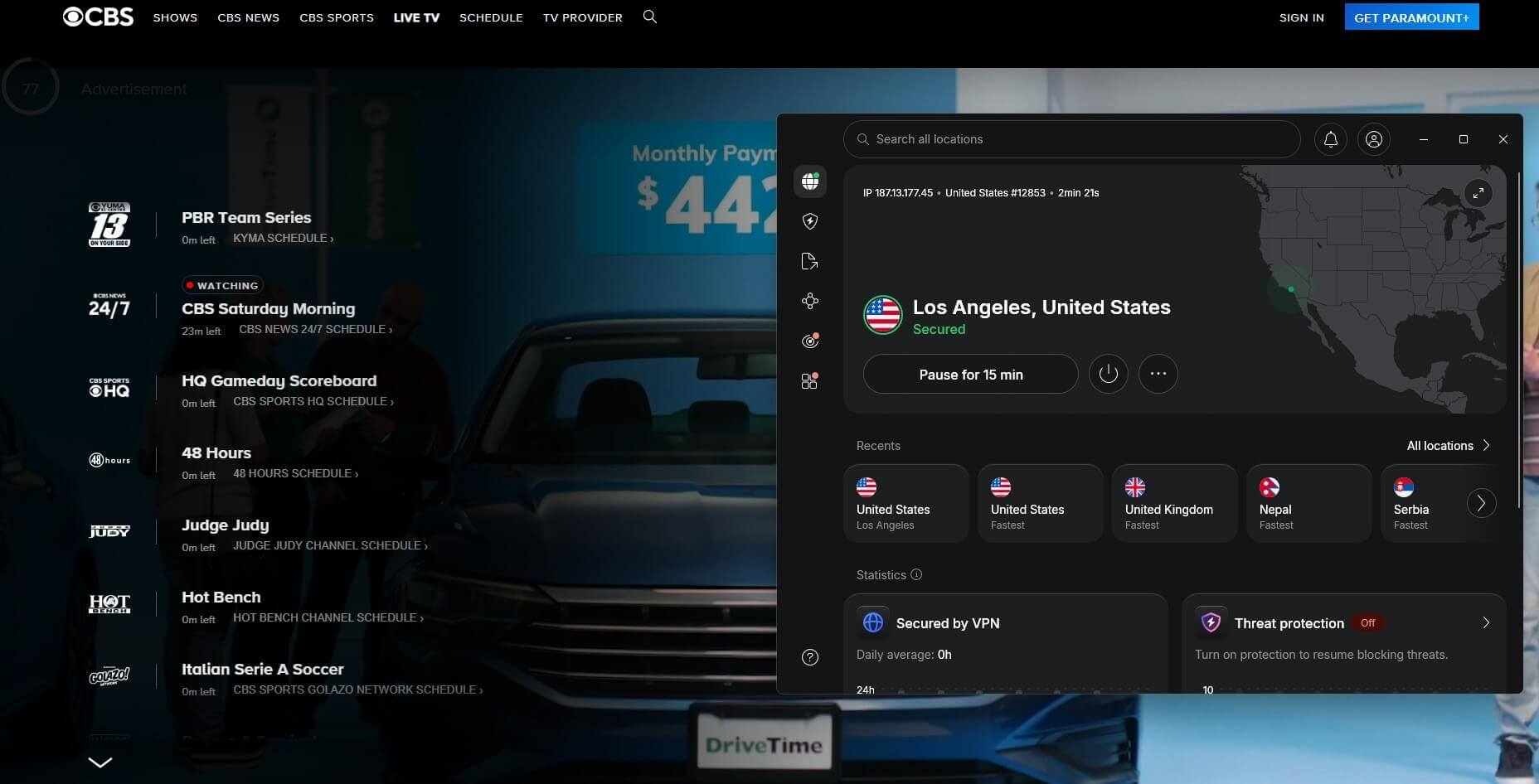Click the Pause for 15 min button
Screen dimensions: 1539x784
[x=971, y=374]
